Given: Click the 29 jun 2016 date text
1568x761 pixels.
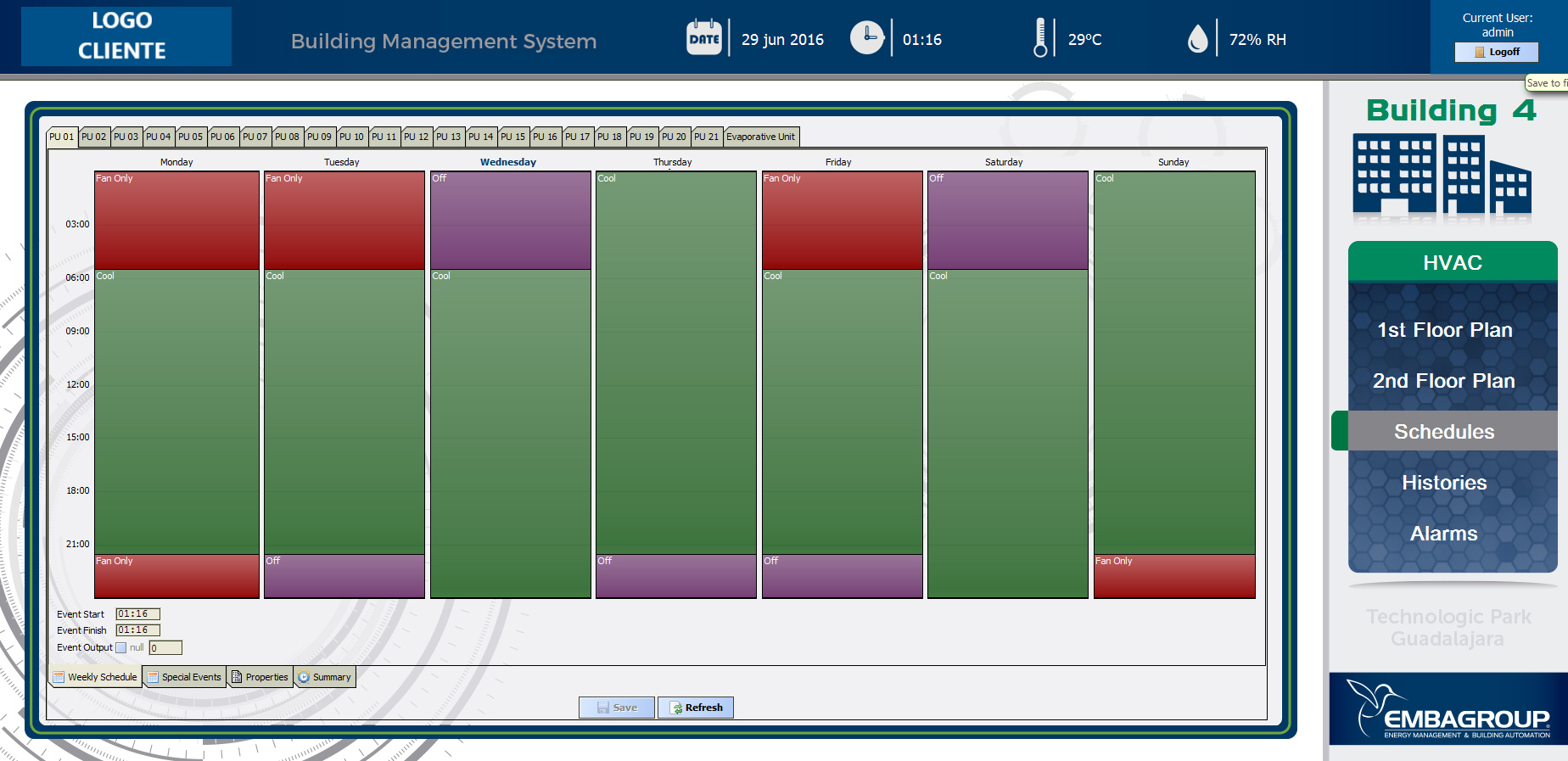Looking at the screenshot, I should (x=782, y=40).
